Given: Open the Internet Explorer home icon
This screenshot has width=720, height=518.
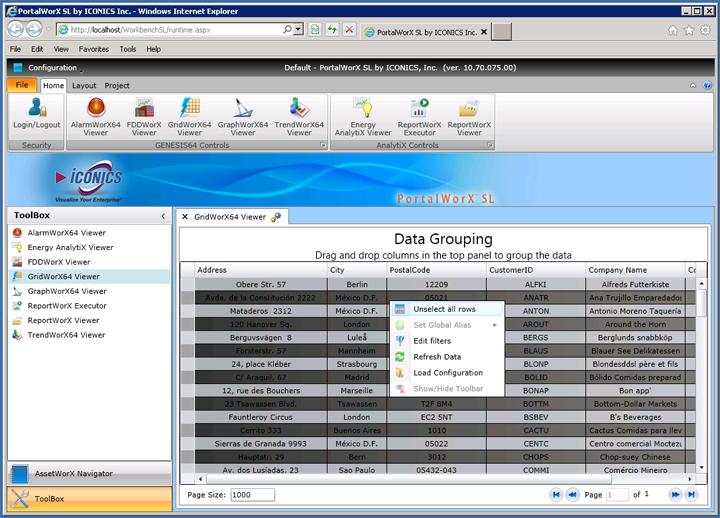Looking at the screenshot, I should tap(673, 30).
